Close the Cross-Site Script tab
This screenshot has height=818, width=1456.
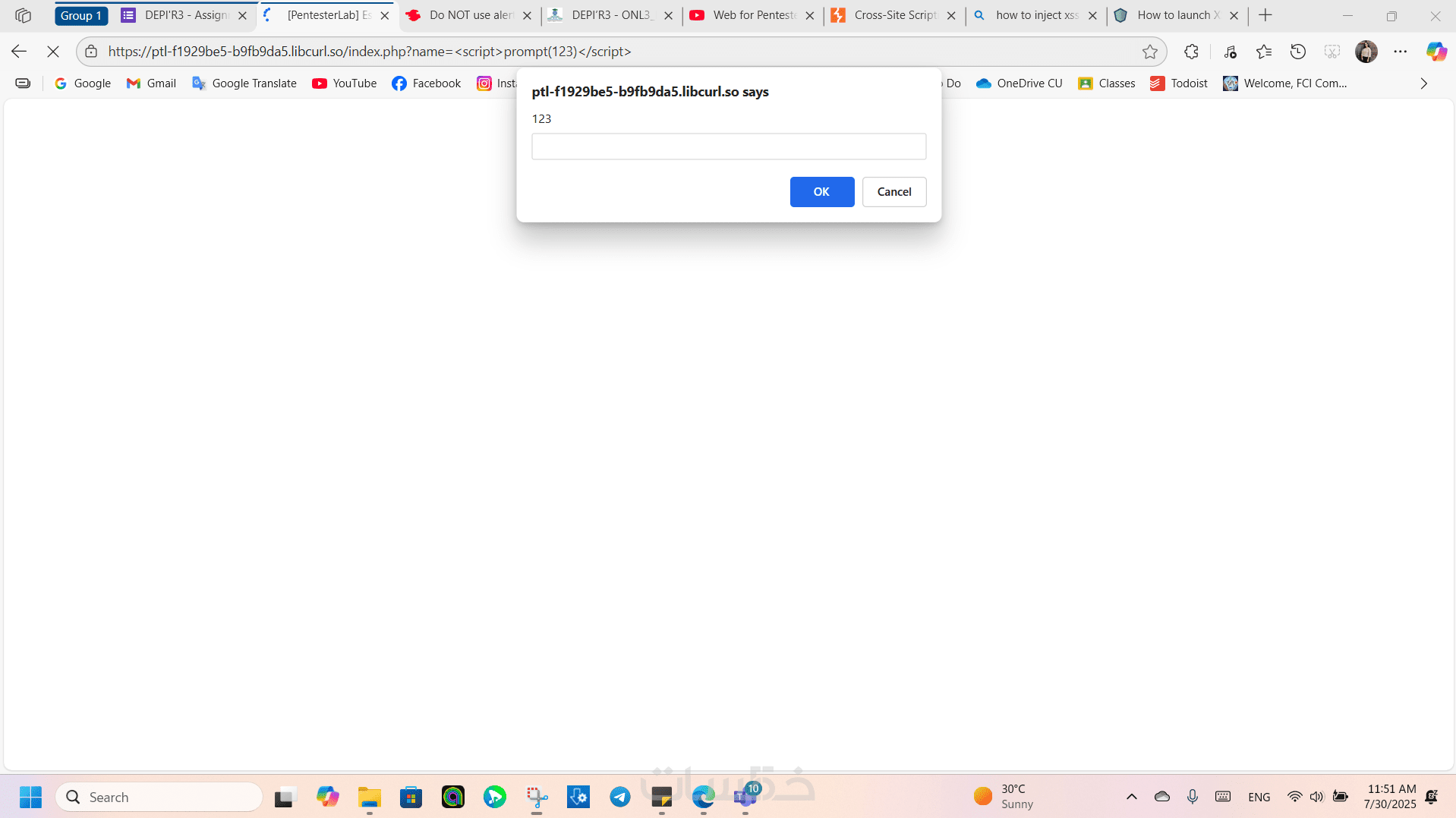(x=951, y=15)
